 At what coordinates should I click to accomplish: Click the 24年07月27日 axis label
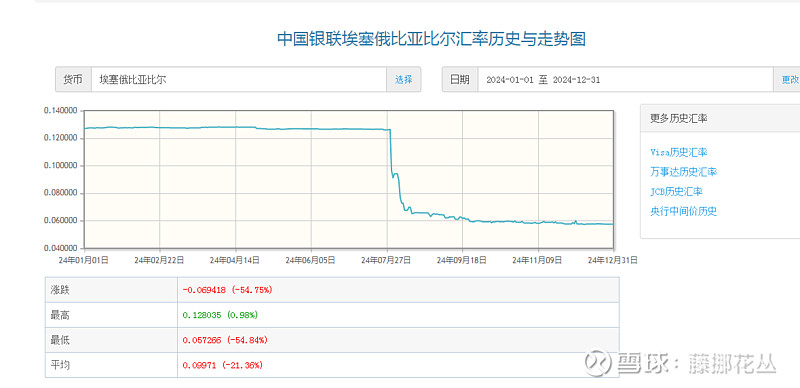point(386,260)
